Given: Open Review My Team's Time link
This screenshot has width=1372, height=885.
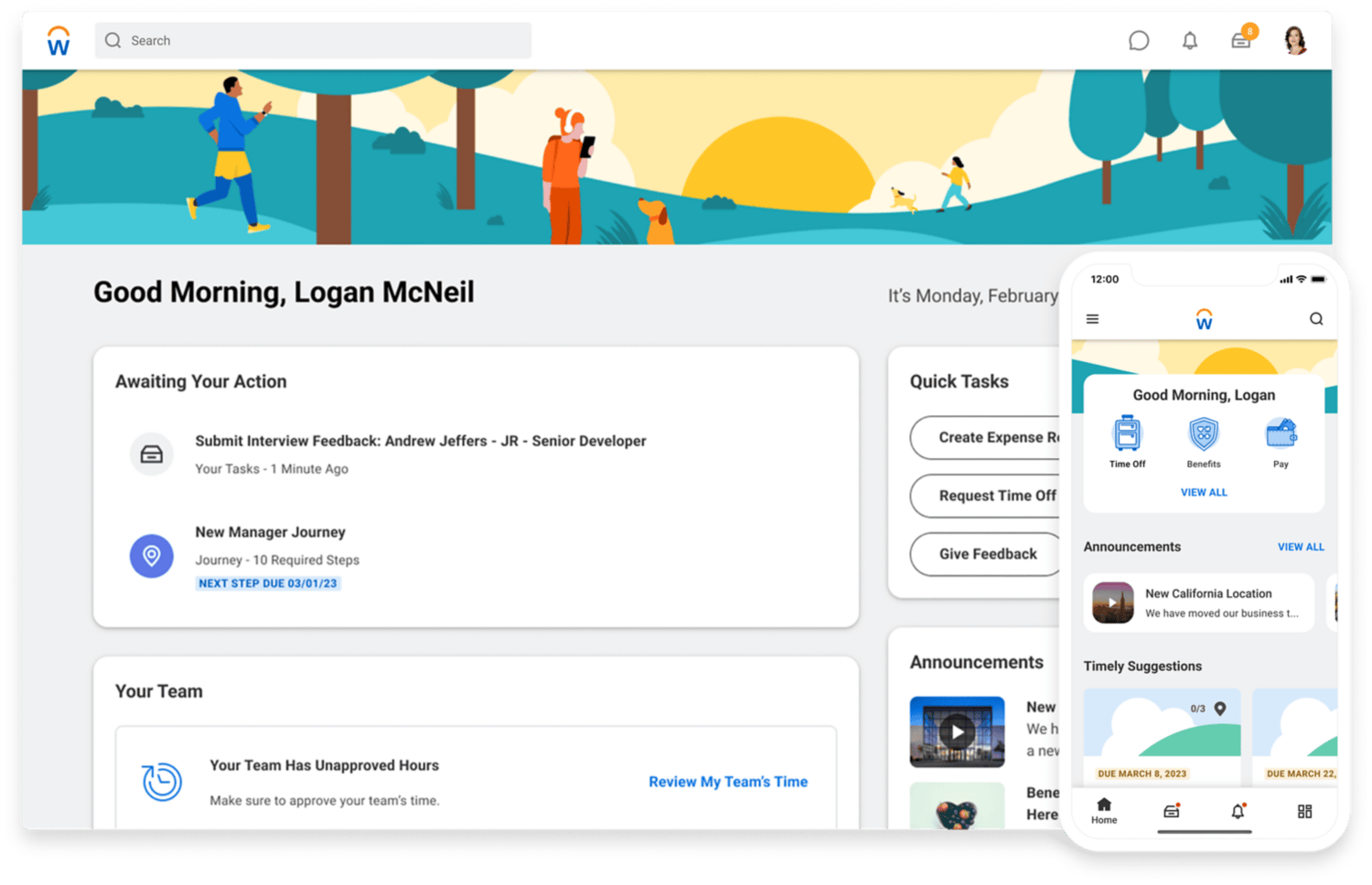Looking at the screenshot, I should (727, 782).
